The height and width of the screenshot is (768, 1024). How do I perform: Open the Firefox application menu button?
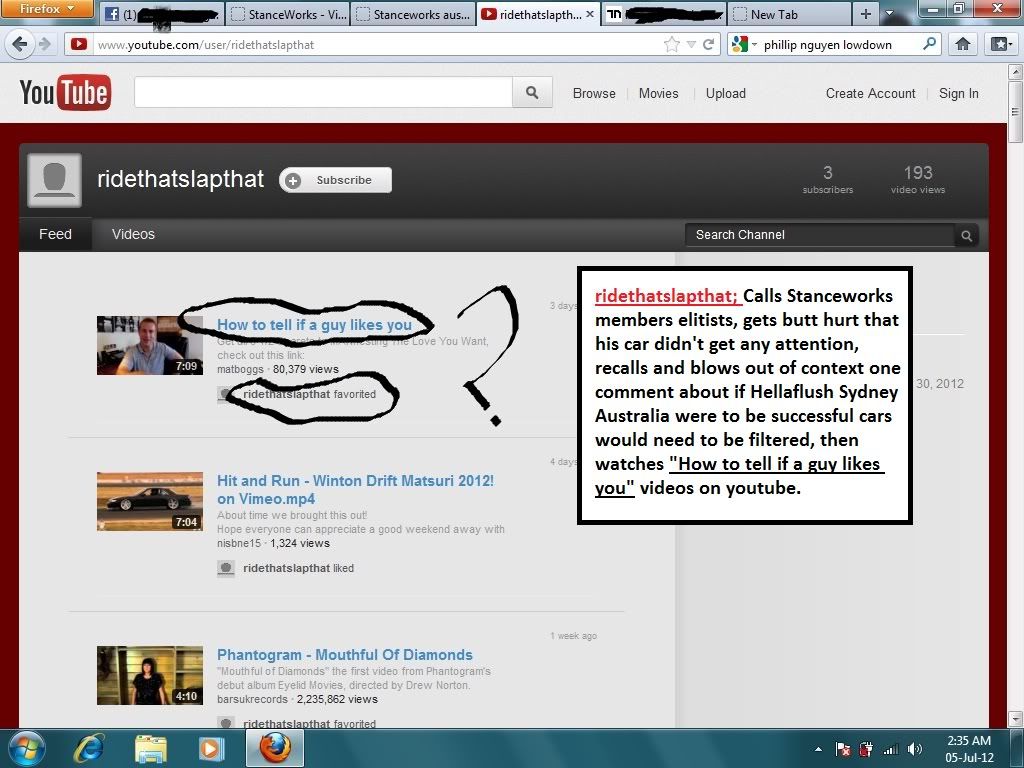click(47, 8)
